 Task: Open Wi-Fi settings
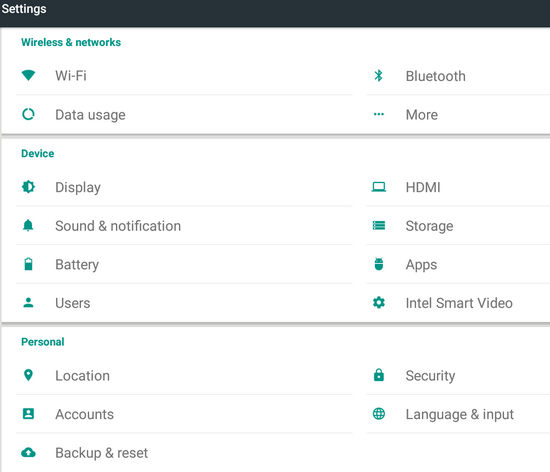184,76
